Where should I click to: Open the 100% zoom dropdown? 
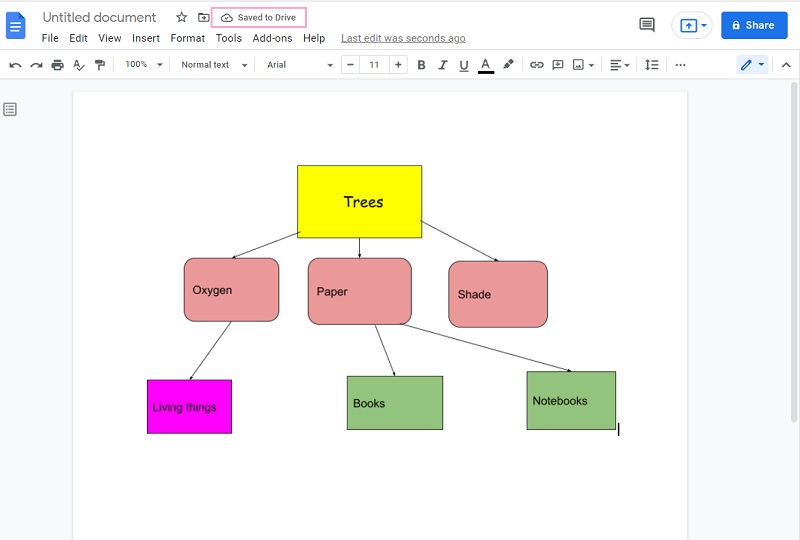[144, 65]
